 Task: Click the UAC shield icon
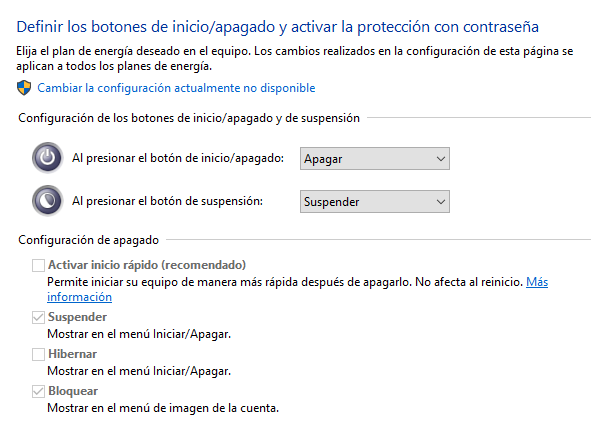tap(25, 88)
